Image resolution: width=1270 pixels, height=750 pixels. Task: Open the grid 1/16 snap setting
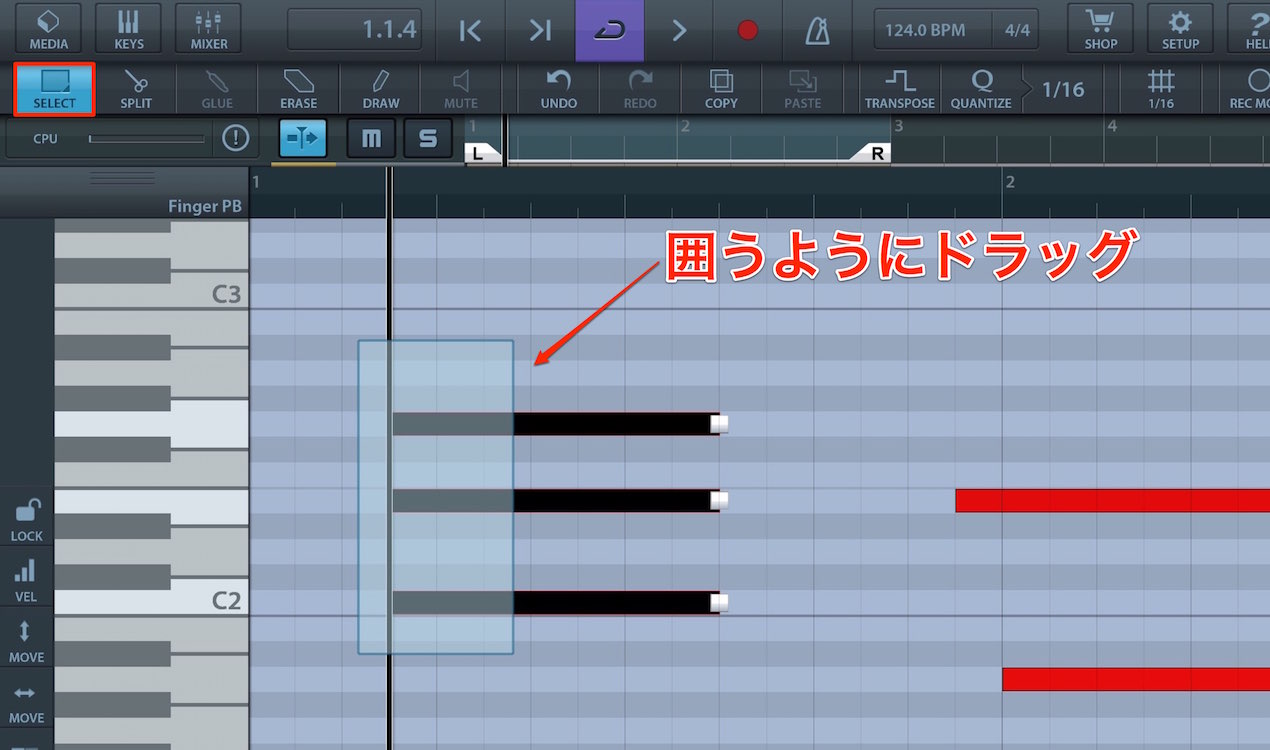coord(1161,89)
